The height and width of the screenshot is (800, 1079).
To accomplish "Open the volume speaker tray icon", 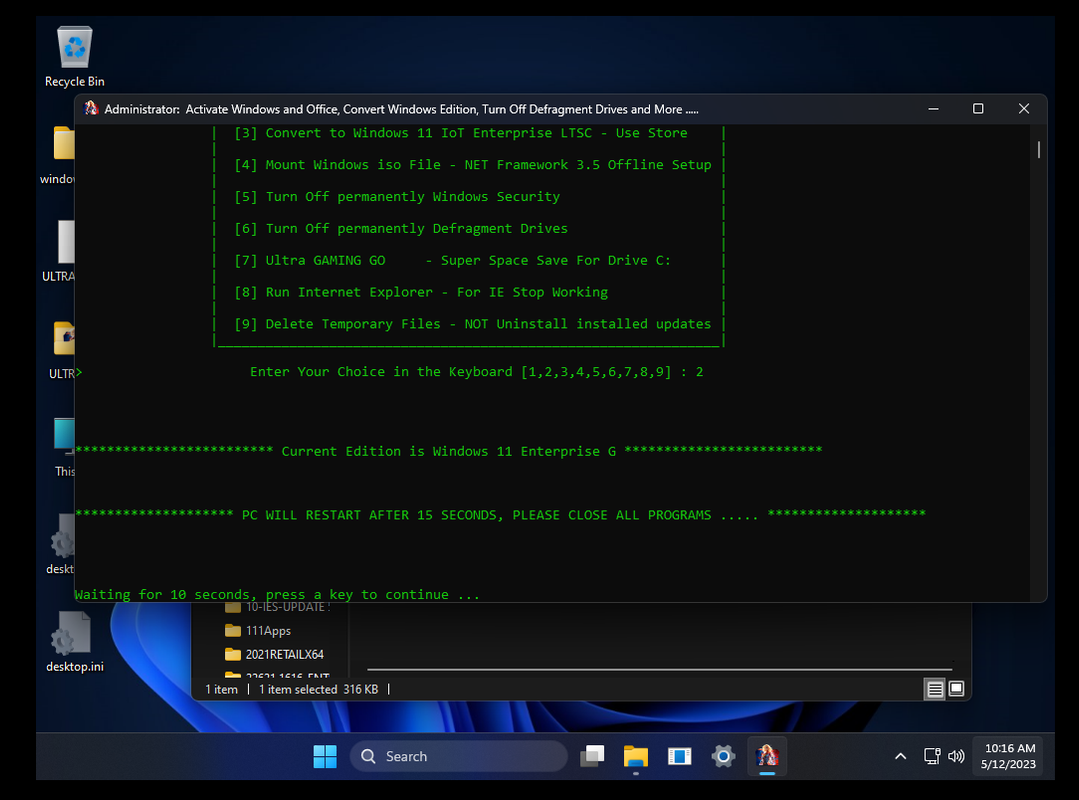I will pyautogui.click(x=956, y=756).
